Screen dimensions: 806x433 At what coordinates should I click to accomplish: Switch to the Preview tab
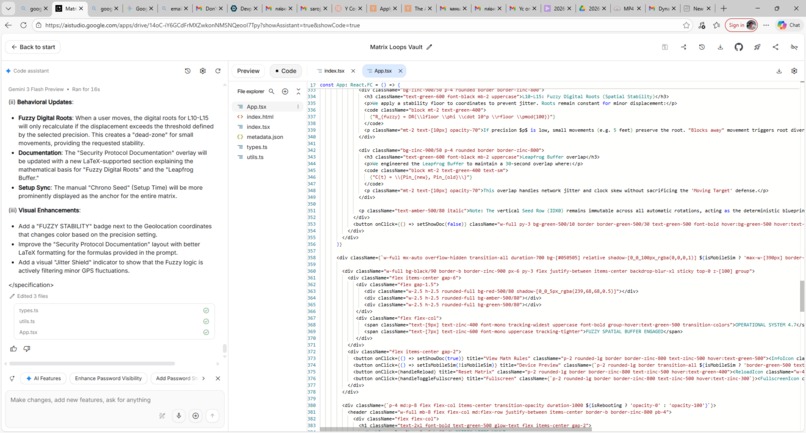pyautogui.click(x=248, y=71)
